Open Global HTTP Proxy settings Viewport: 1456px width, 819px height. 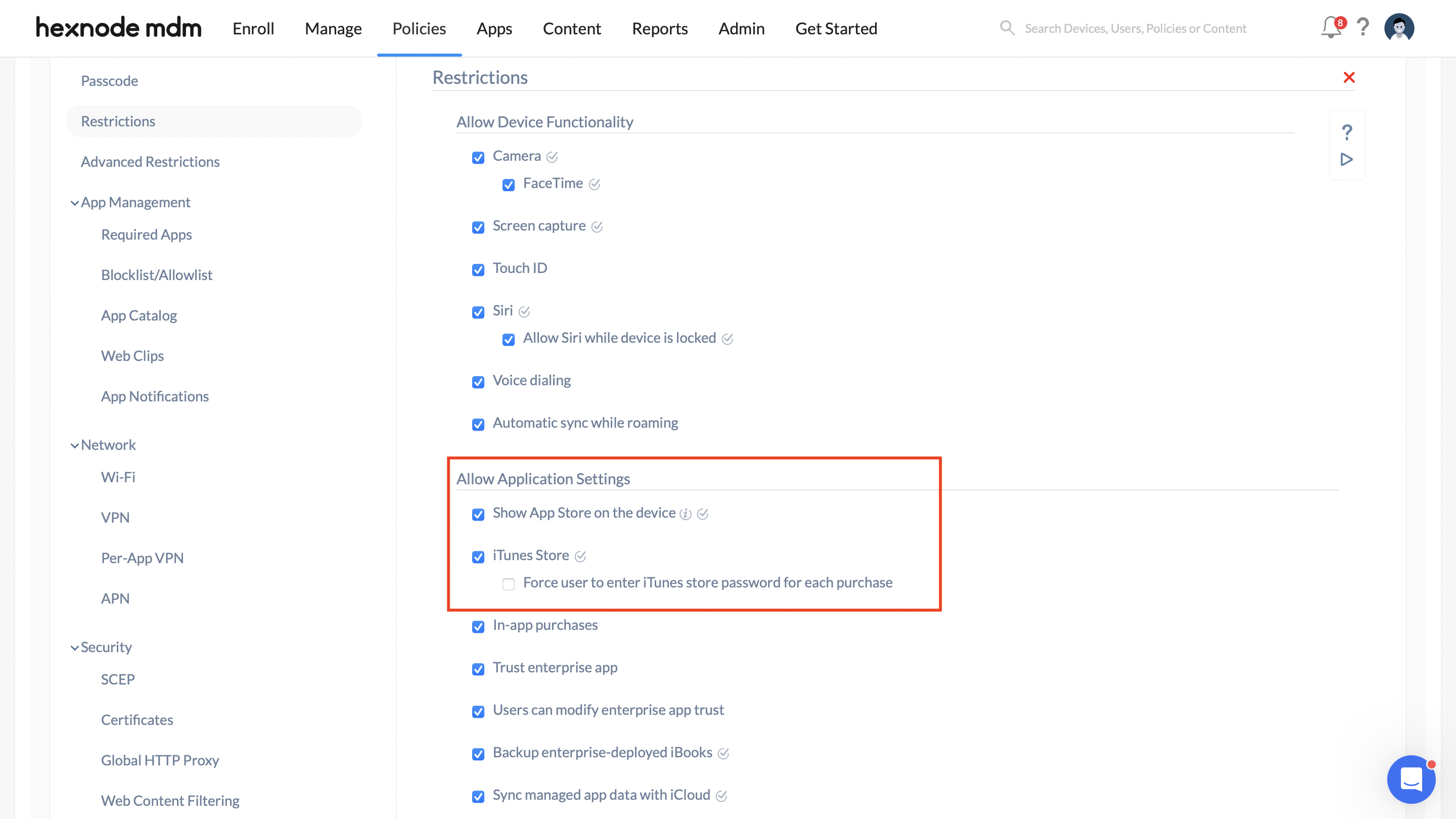click(160, 761)
